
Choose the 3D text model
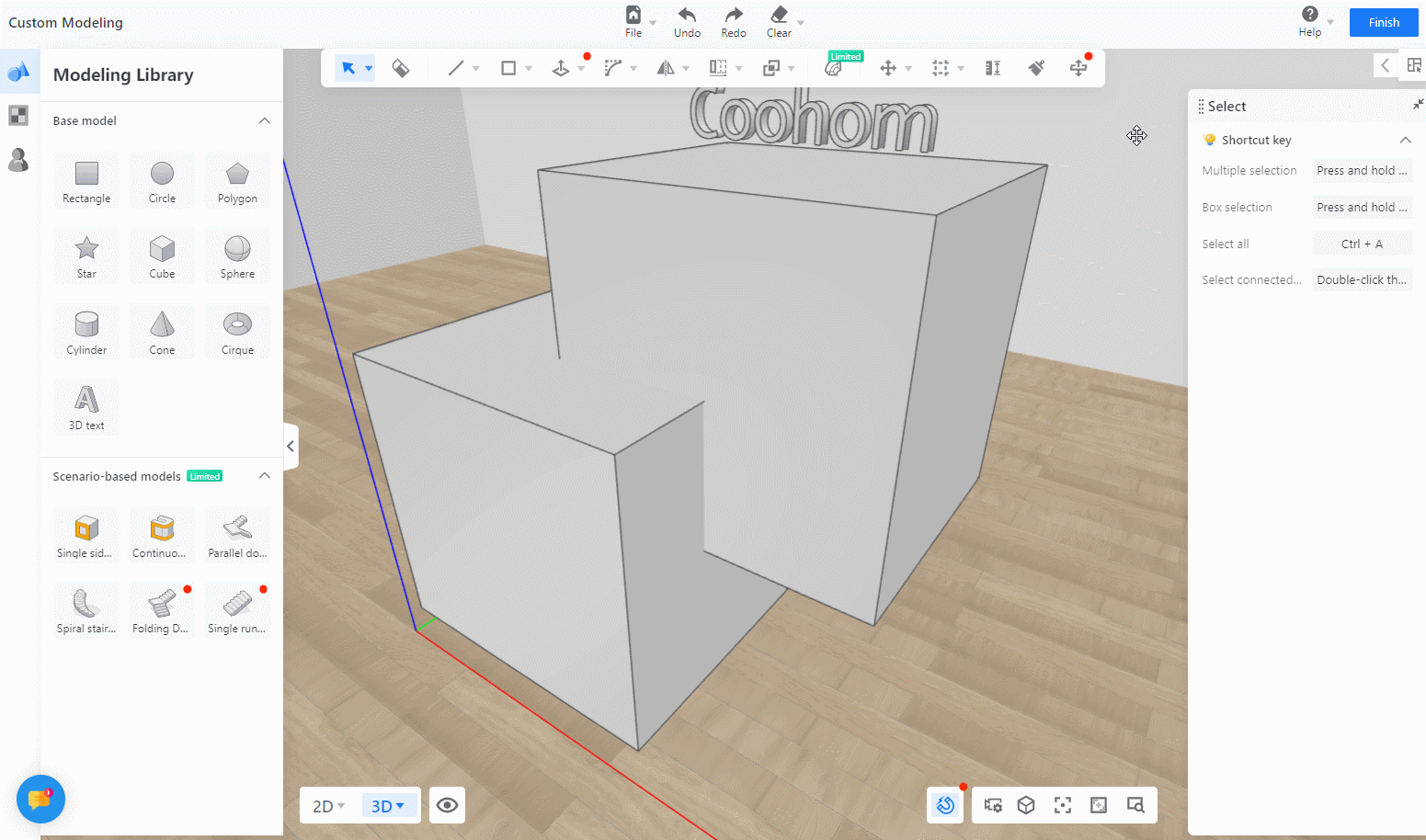[x=86, y=407]
